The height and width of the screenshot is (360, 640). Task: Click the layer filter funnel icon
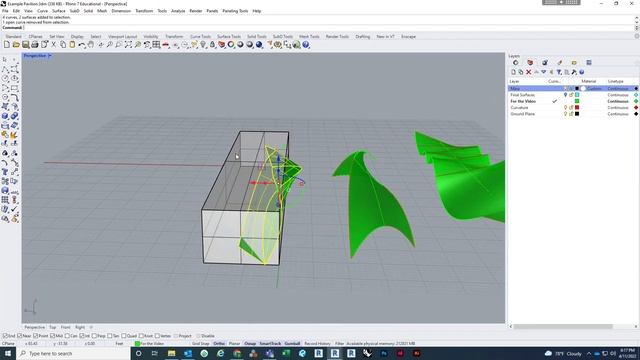tap(559, 72)
